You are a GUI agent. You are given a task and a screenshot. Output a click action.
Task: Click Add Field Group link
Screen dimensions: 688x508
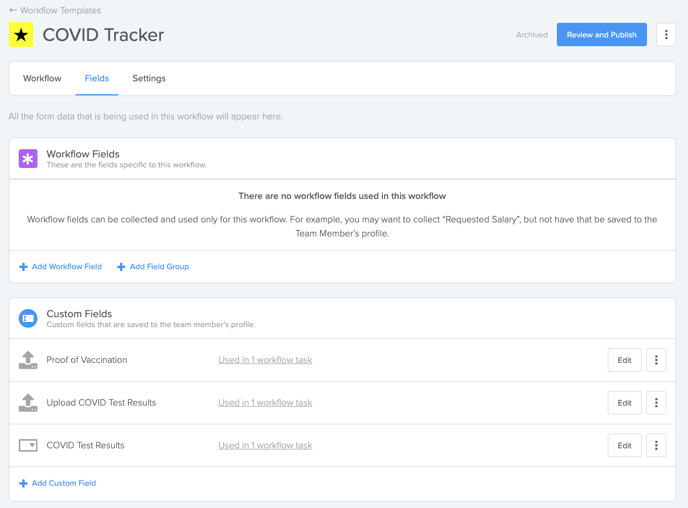[153, 267]
